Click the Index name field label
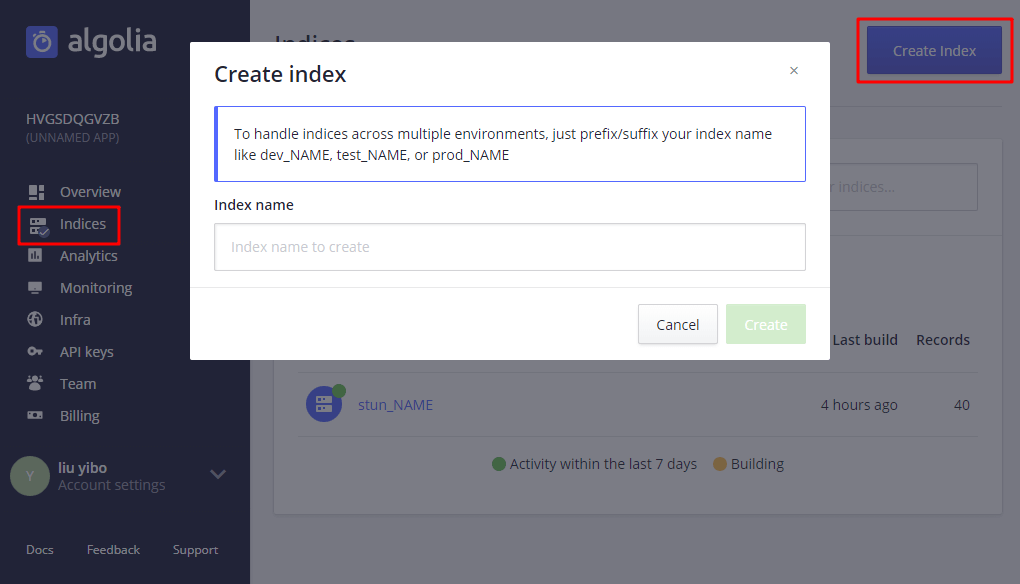The width and height of the screenshot is (1020, 584). pos(254,205)
